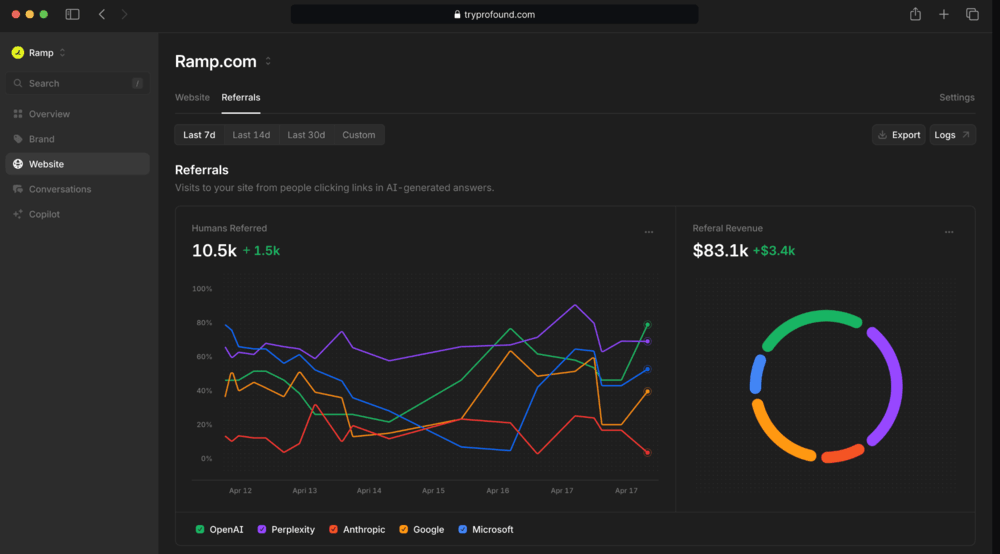Select Website in the sidebar

78,164
